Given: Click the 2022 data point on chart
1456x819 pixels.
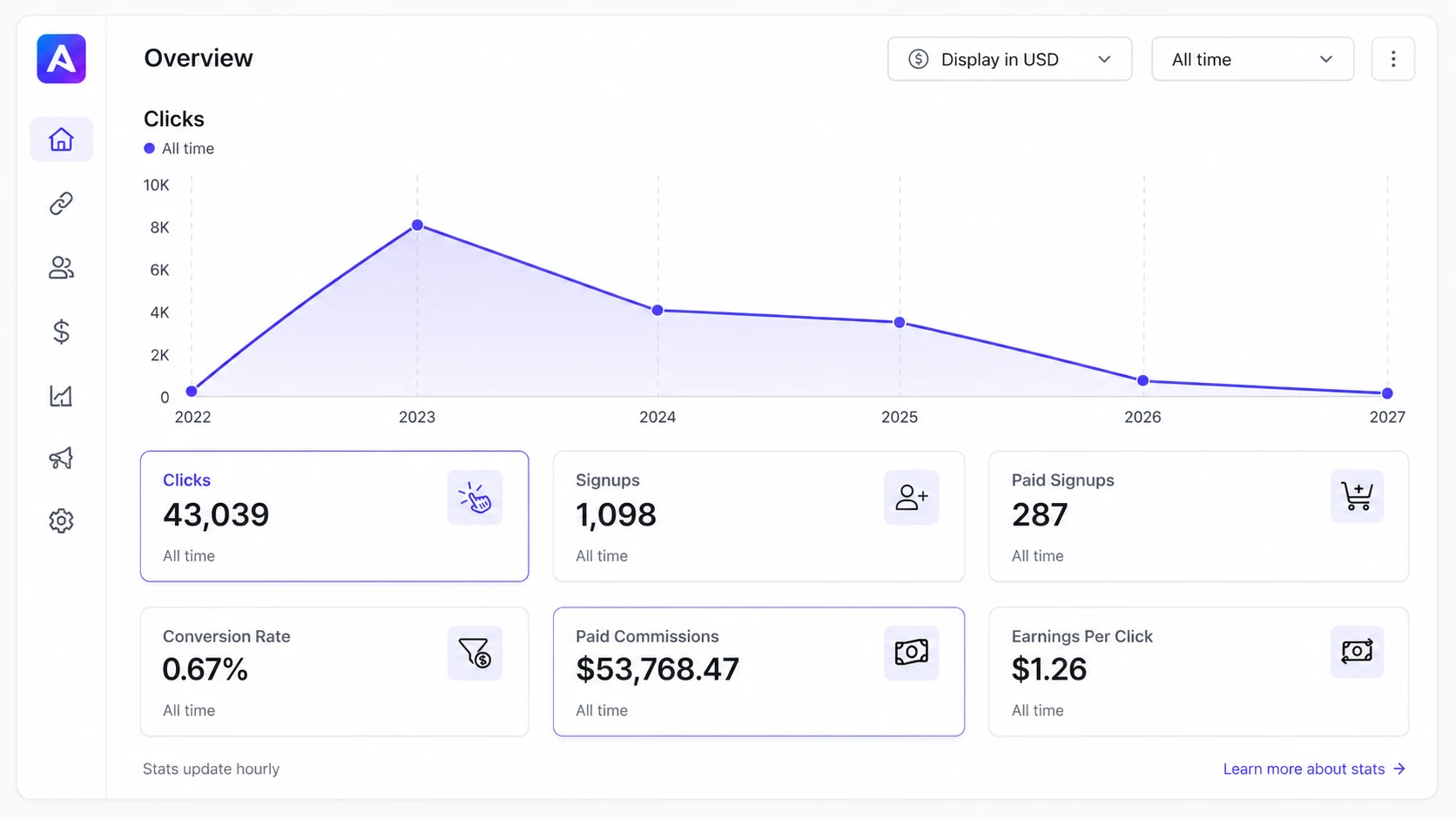Looking at the screenshot, I should pos(192,392).
